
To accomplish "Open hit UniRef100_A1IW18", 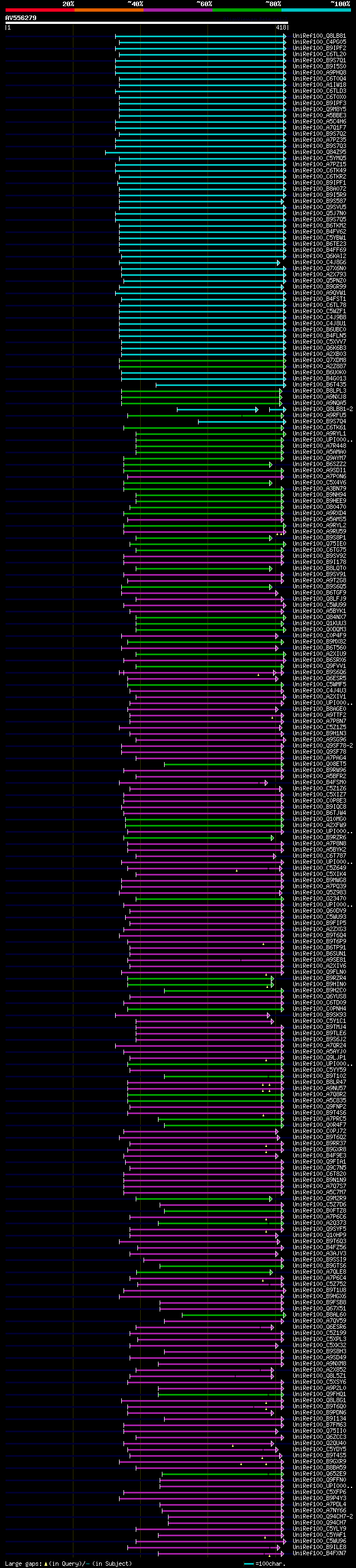I will (x=319, y=85).
